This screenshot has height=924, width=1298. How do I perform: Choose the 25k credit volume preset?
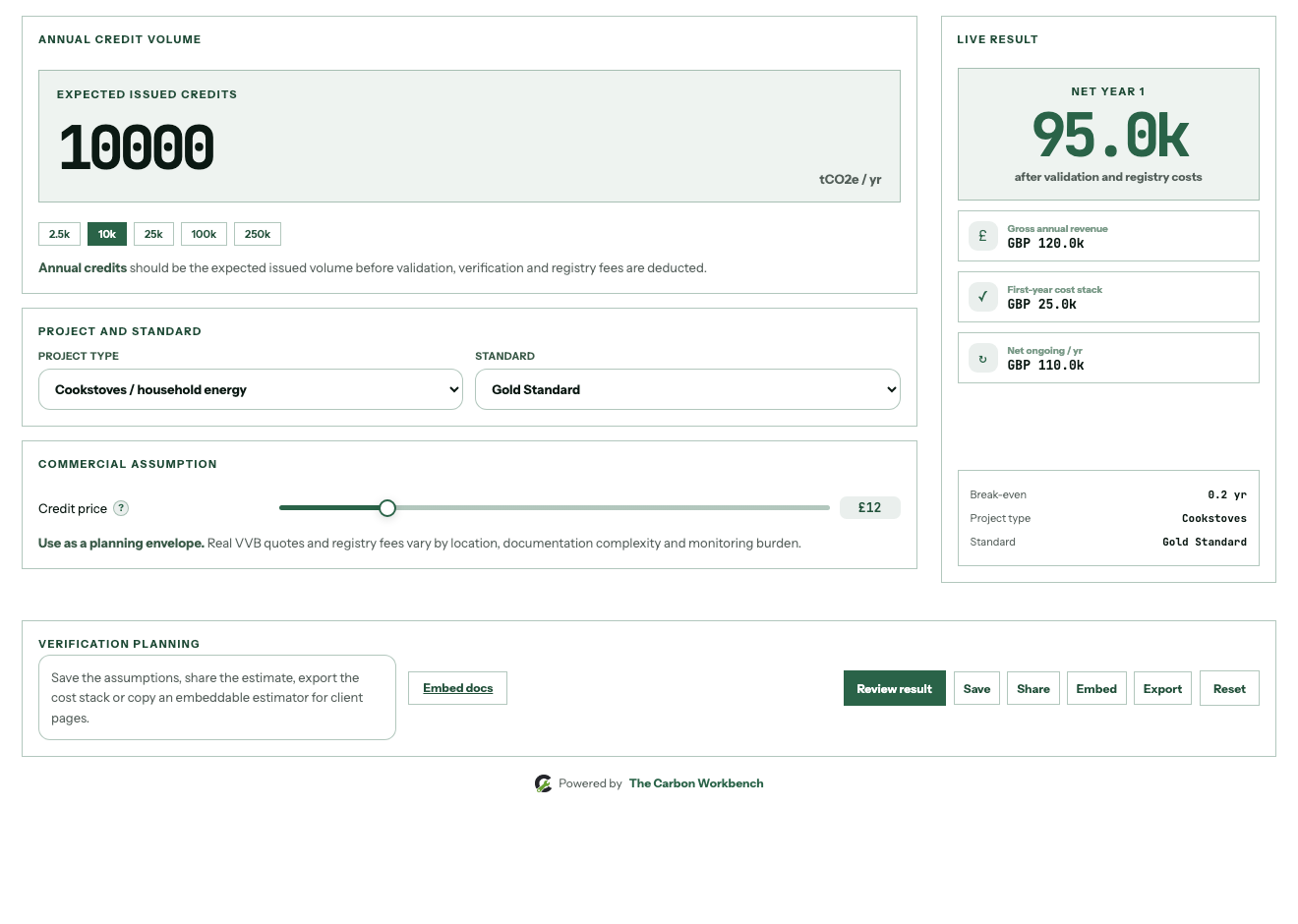[153, 234]
